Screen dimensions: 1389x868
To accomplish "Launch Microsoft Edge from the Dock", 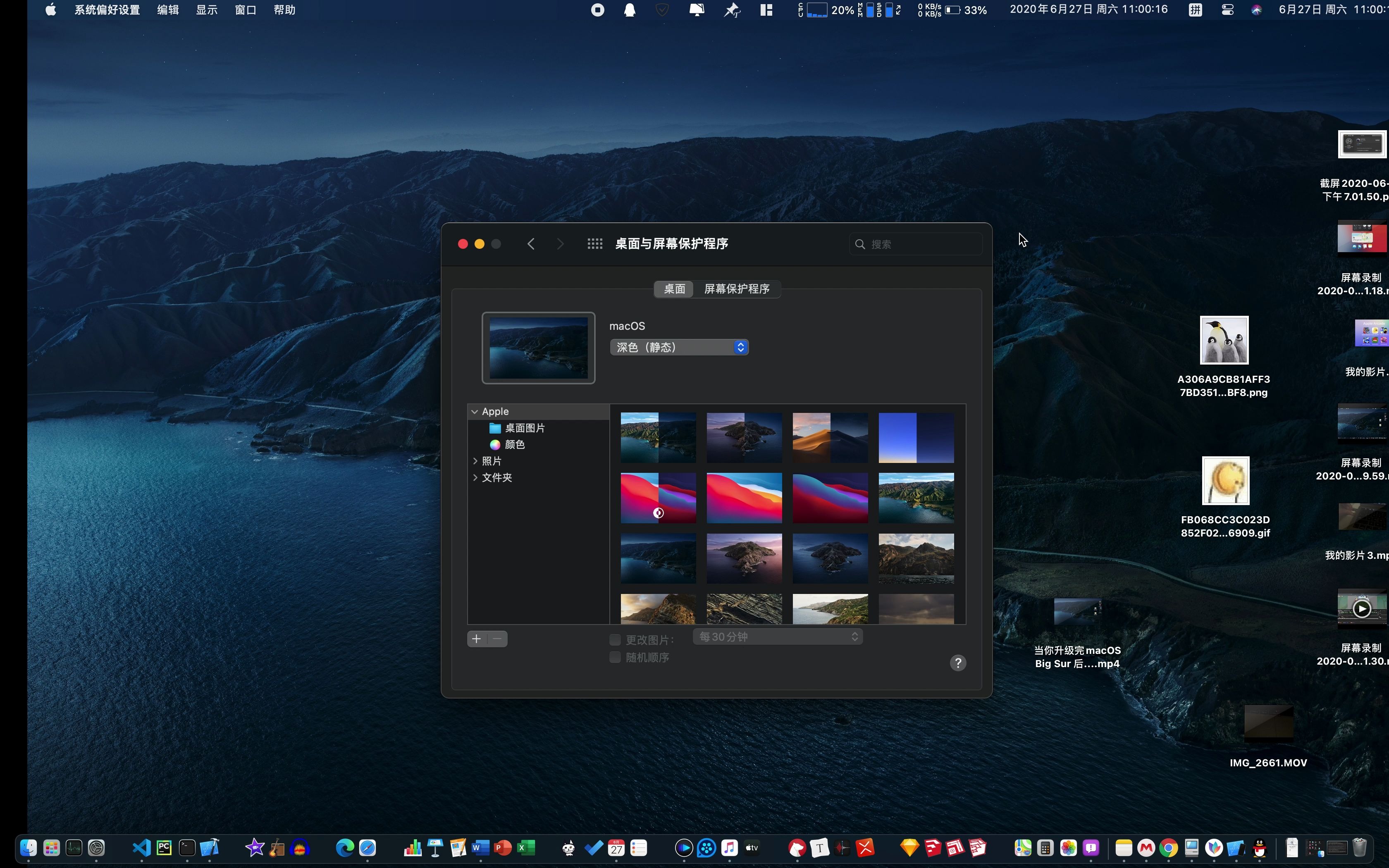I will click(344, 847).
